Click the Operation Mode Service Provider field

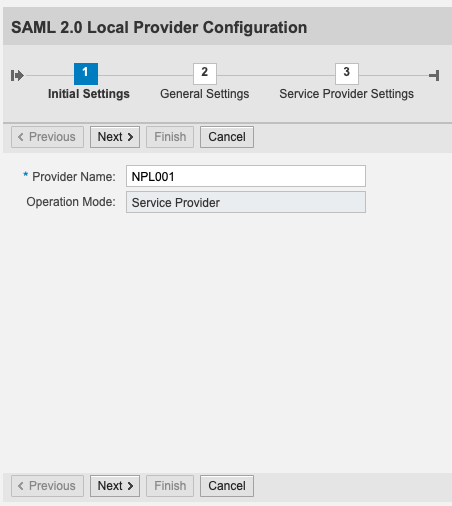[246, 202]
